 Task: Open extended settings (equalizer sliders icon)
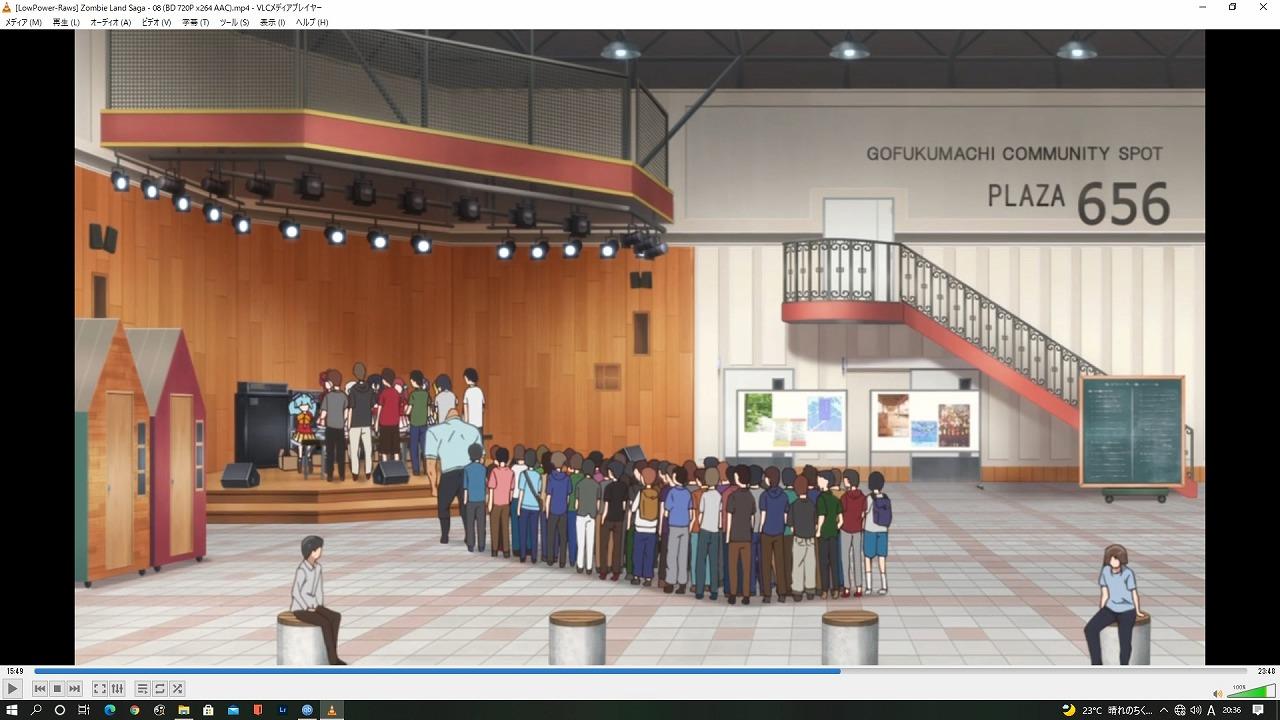pos(117,688)
